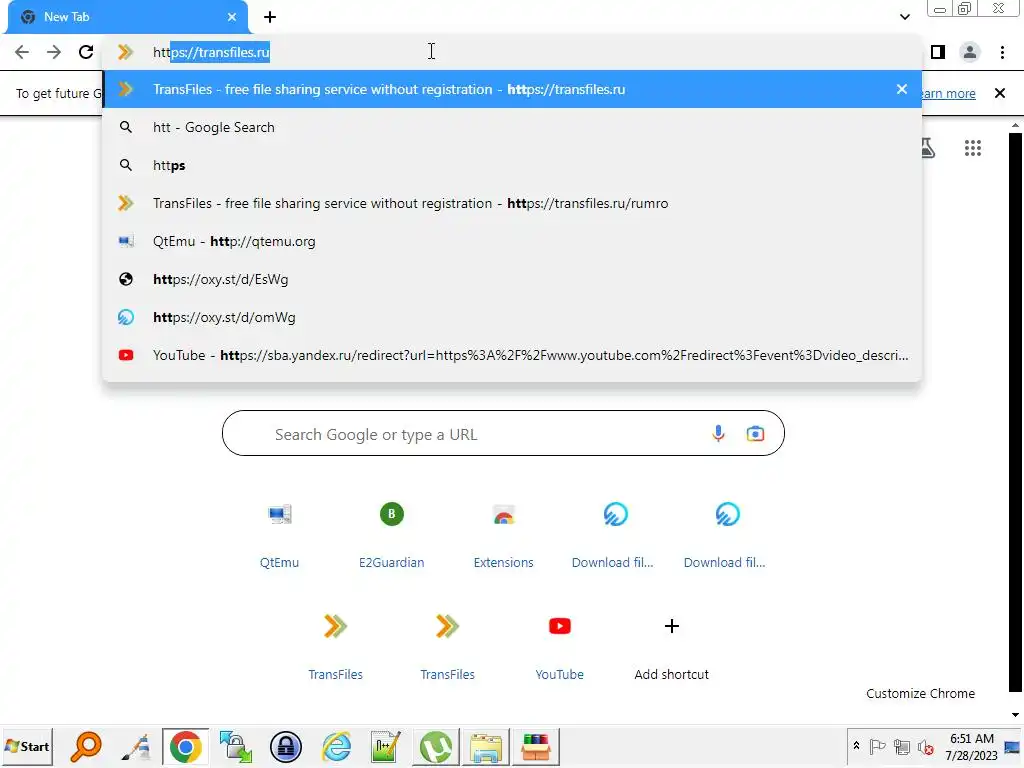The image size is (1024, 768).
Task: Open the Chrome icon in the taskbar
Action: click(185, 747)
